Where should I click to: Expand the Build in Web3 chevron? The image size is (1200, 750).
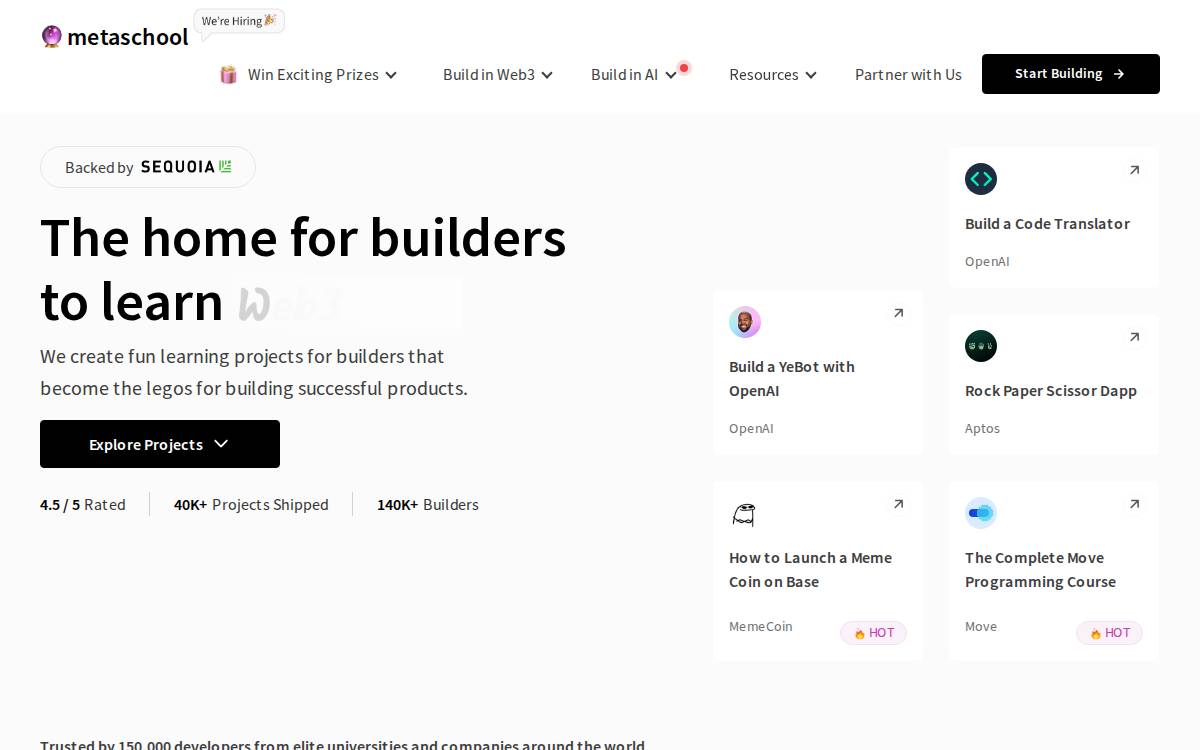547,75
